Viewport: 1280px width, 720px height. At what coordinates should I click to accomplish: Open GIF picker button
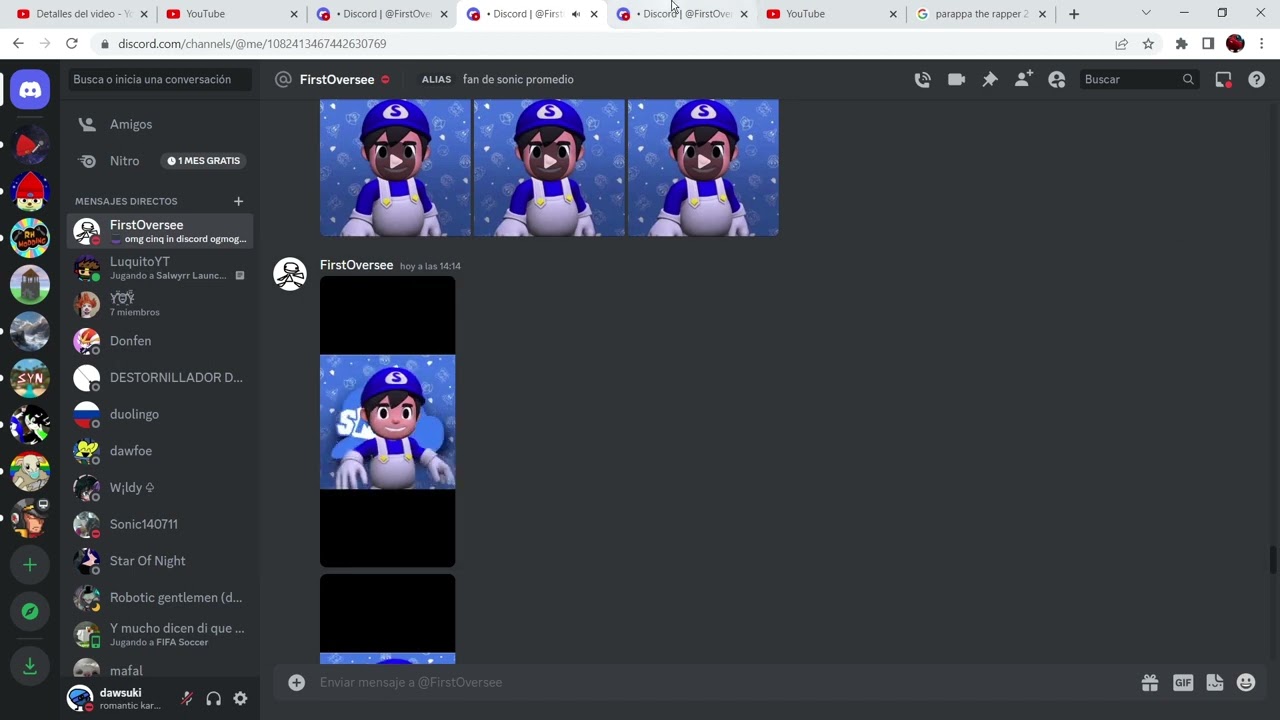(x=1183, y=682)
